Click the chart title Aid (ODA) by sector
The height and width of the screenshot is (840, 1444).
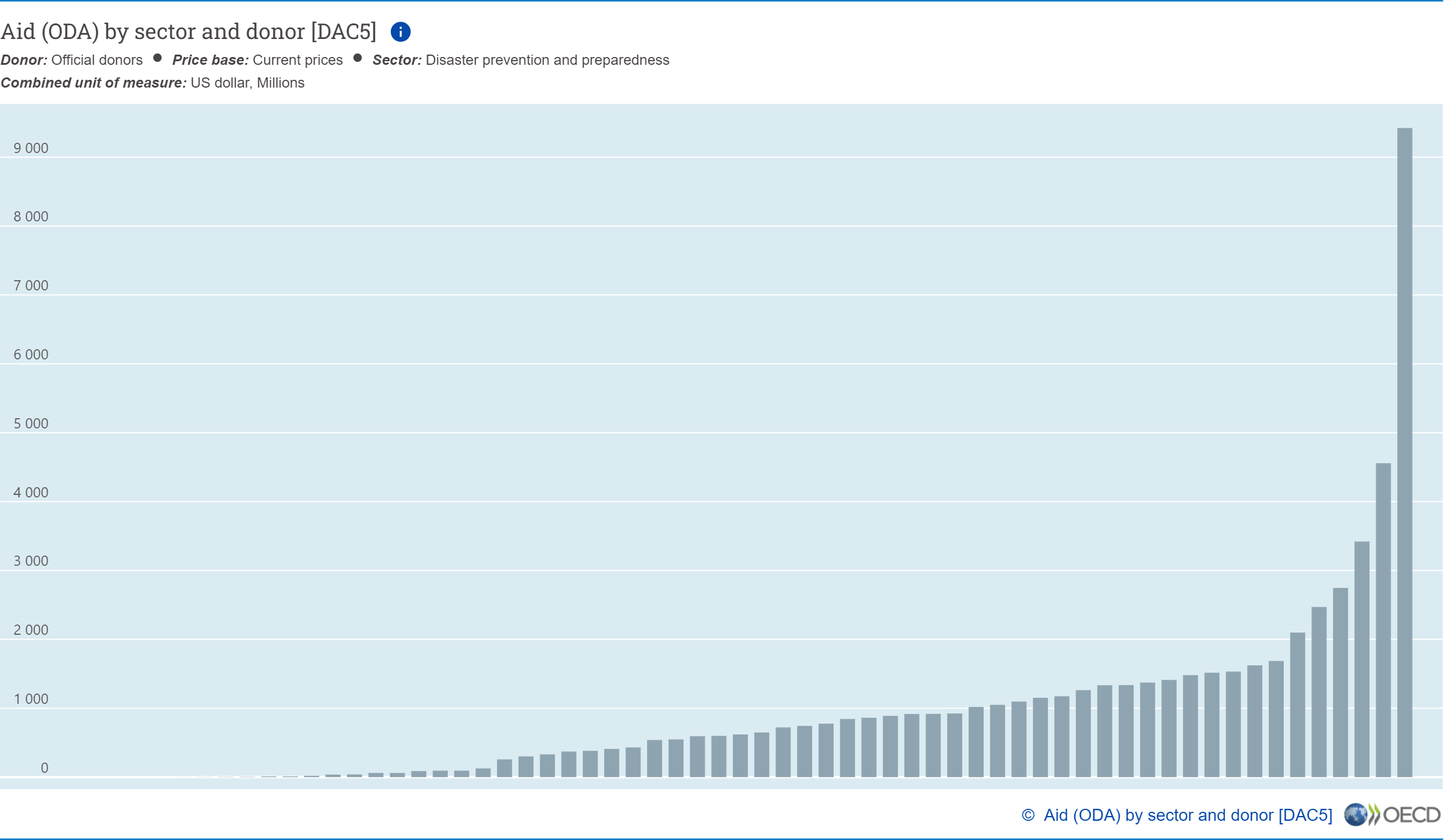[188, 32]
